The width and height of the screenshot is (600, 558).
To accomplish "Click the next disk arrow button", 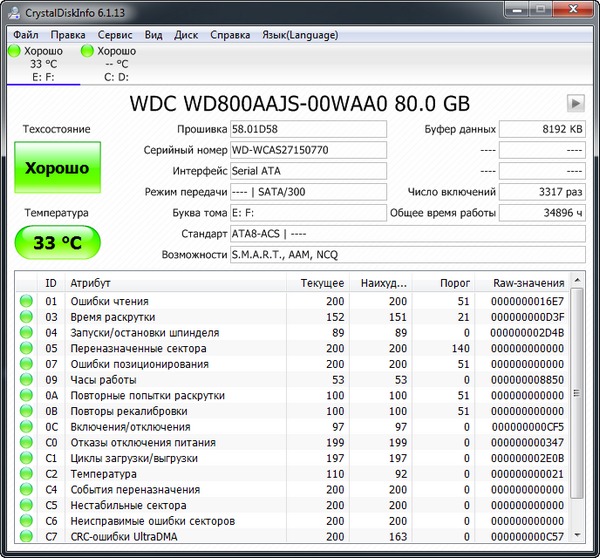I will click(x=576, y=103).
